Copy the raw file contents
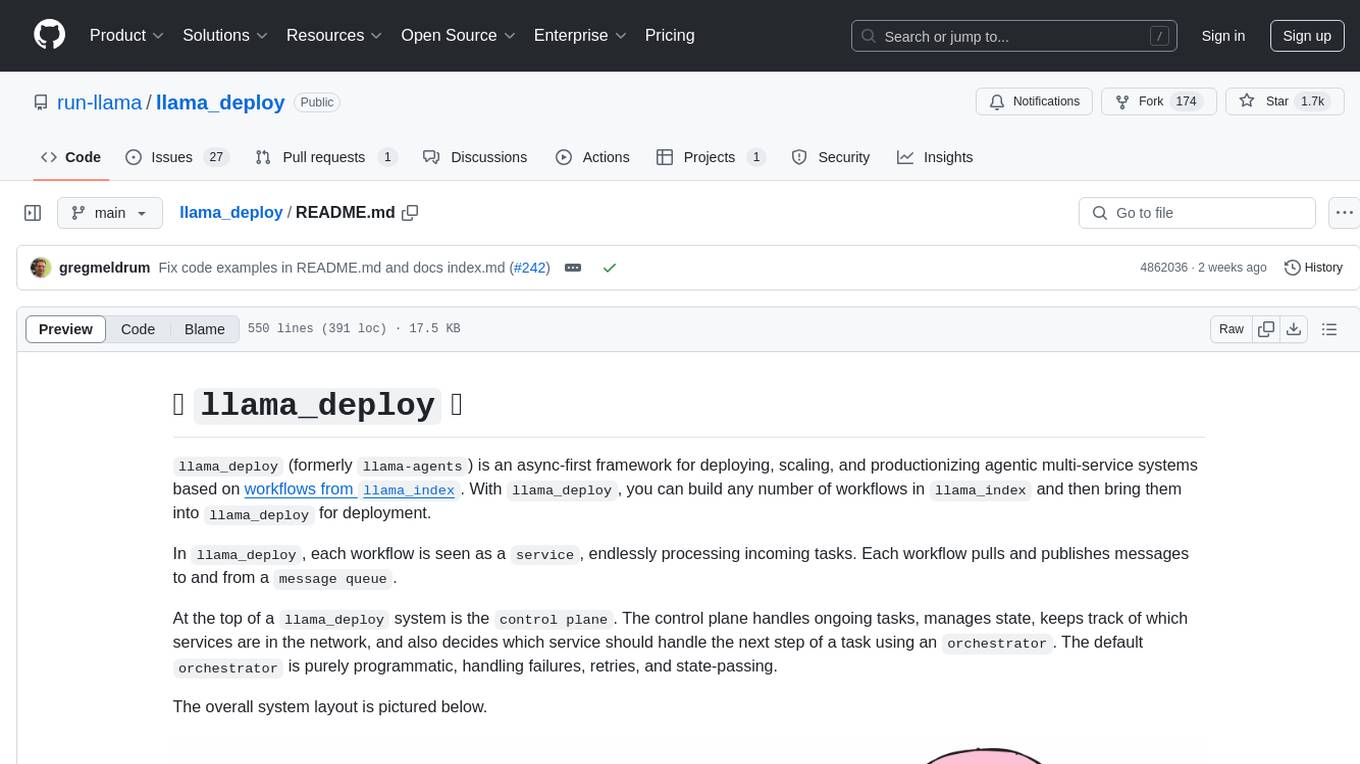The width and height of the screenshot is (1360, 764). (x=1266, y=329)
